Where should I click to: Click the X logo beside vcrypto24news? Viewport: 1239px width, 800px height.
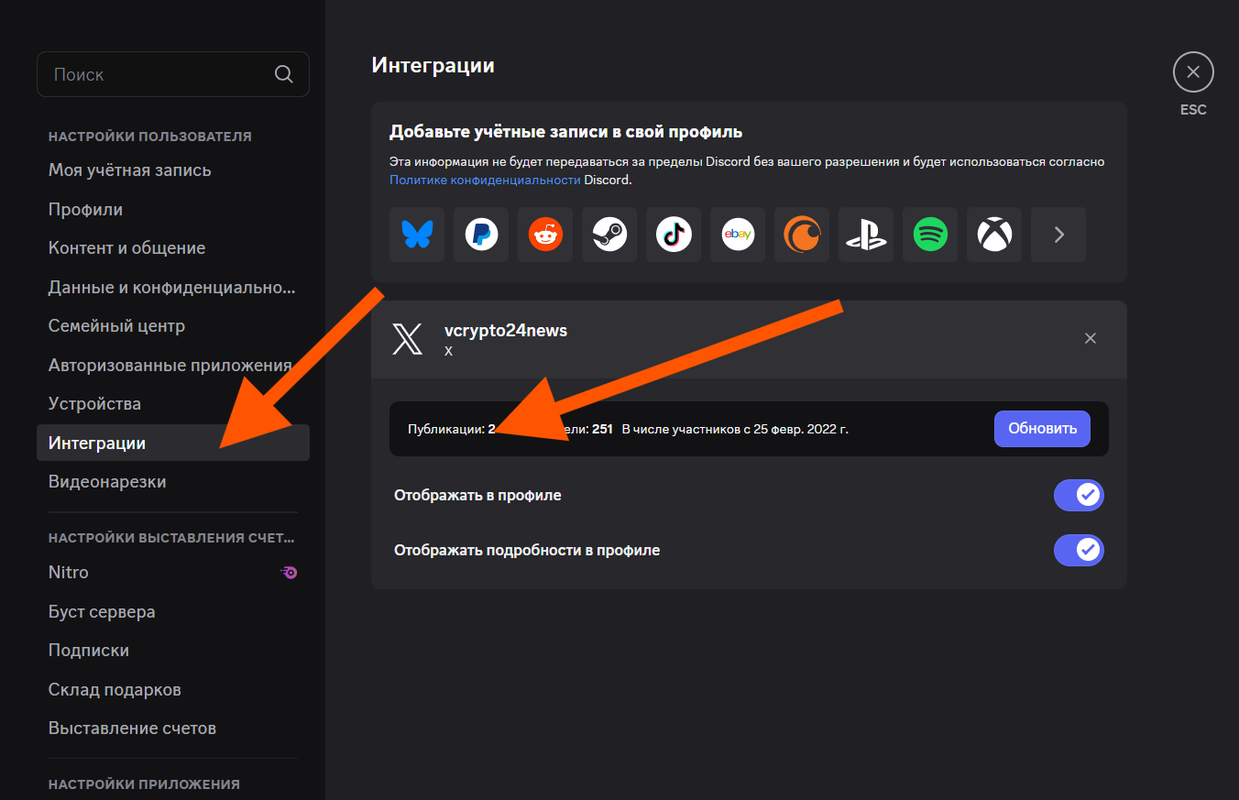(407, 340)
